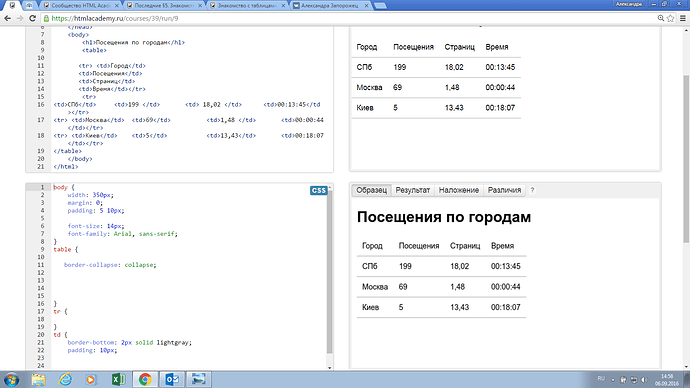Click the CSS editor vertical scrollbar
690x388 pixels.
tap(330, 273)
